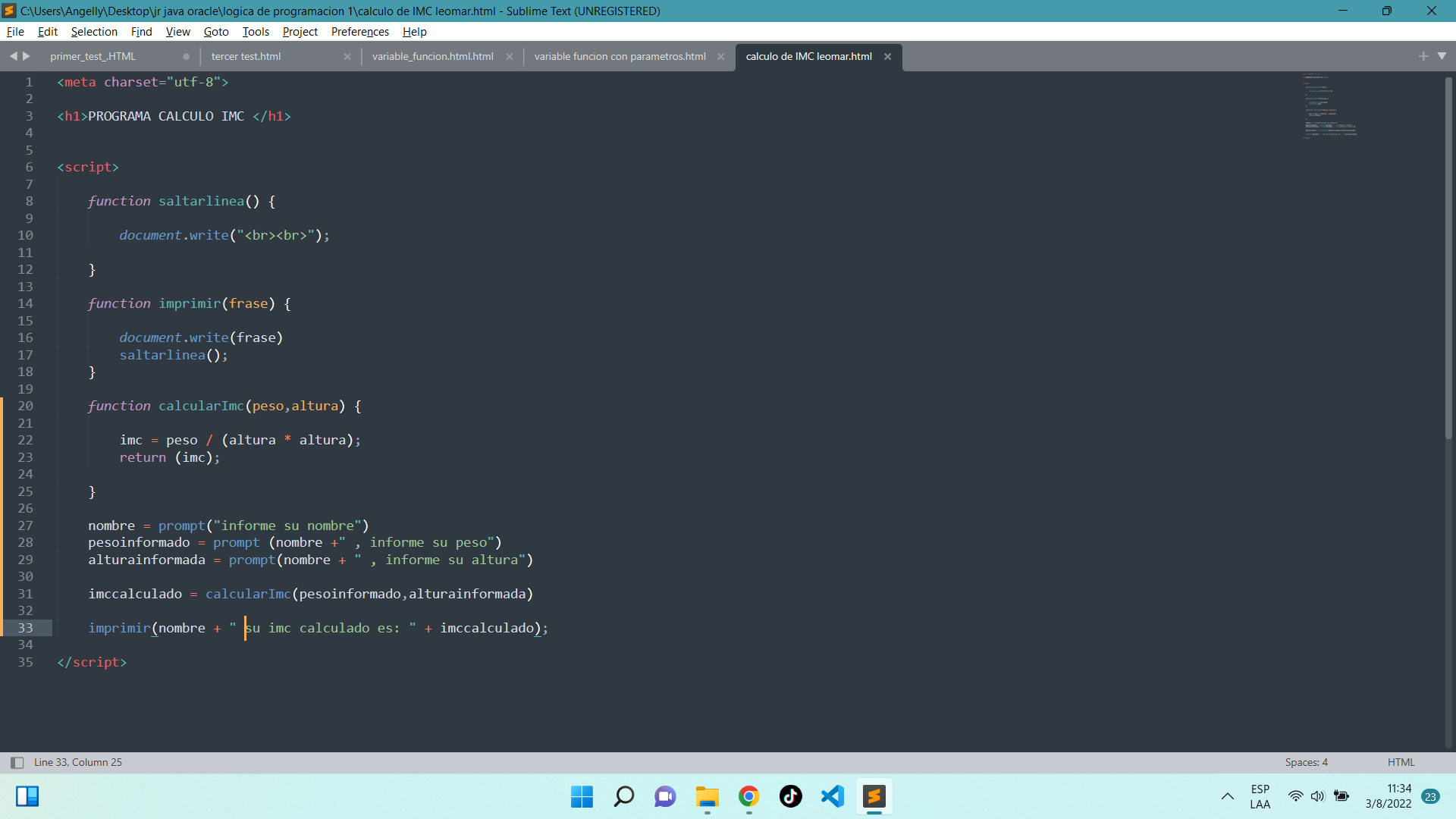1456x819 pixels.
Task: Open Windows Start menu
Action: pyautogui.click(x=582, y=796)
